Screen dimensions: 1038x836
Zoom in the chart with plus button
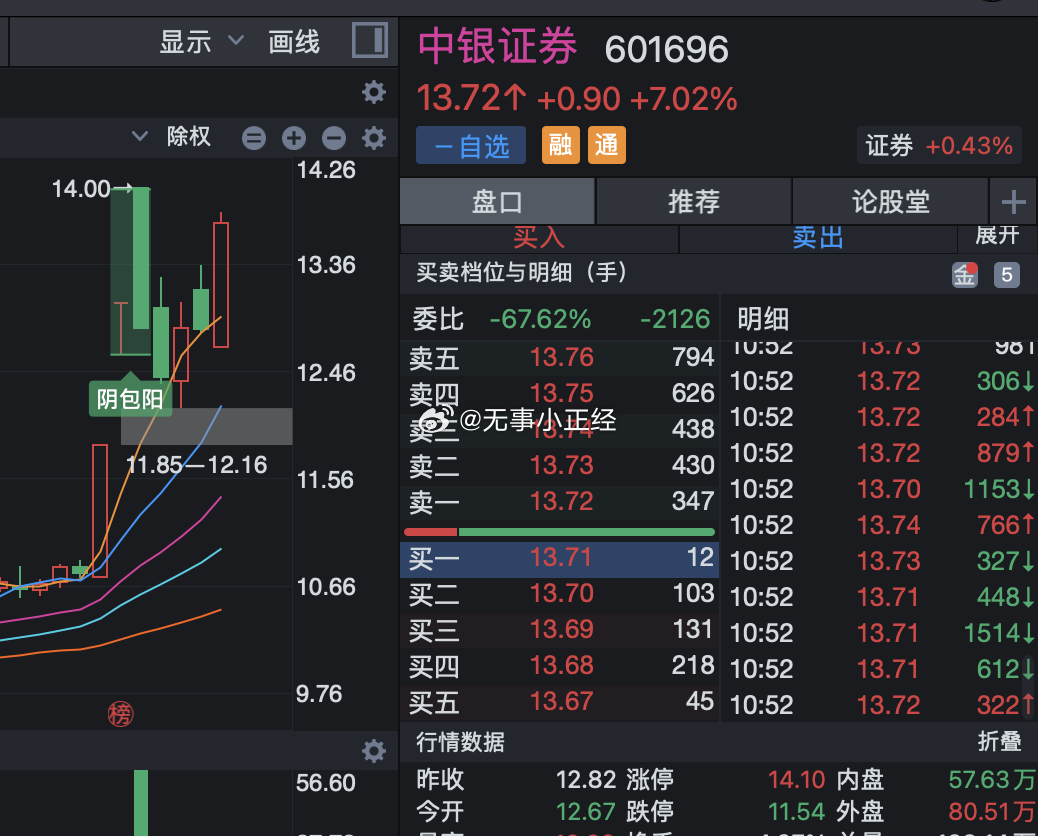click(294, 138)
